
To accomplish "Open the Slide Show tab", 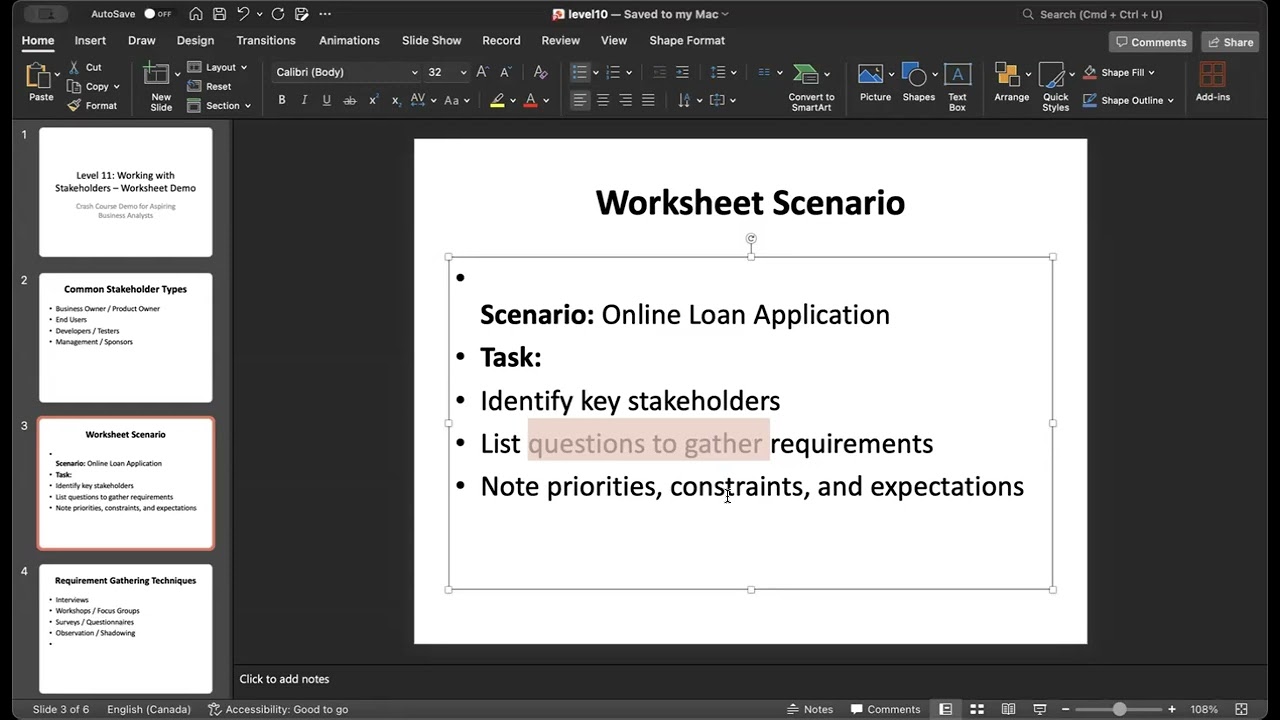I will [431, 41].
